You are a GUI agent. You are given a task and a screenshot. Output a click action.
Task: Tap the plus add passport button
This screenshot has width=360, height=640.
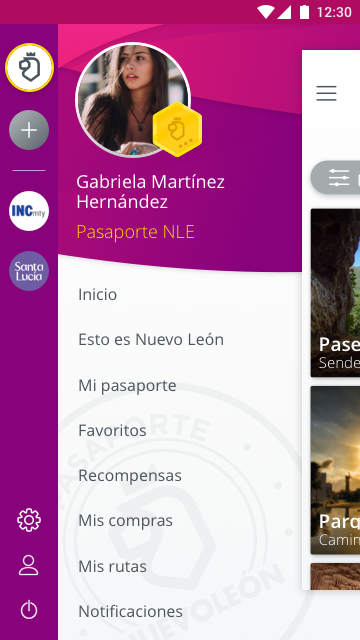click(29, 130)
